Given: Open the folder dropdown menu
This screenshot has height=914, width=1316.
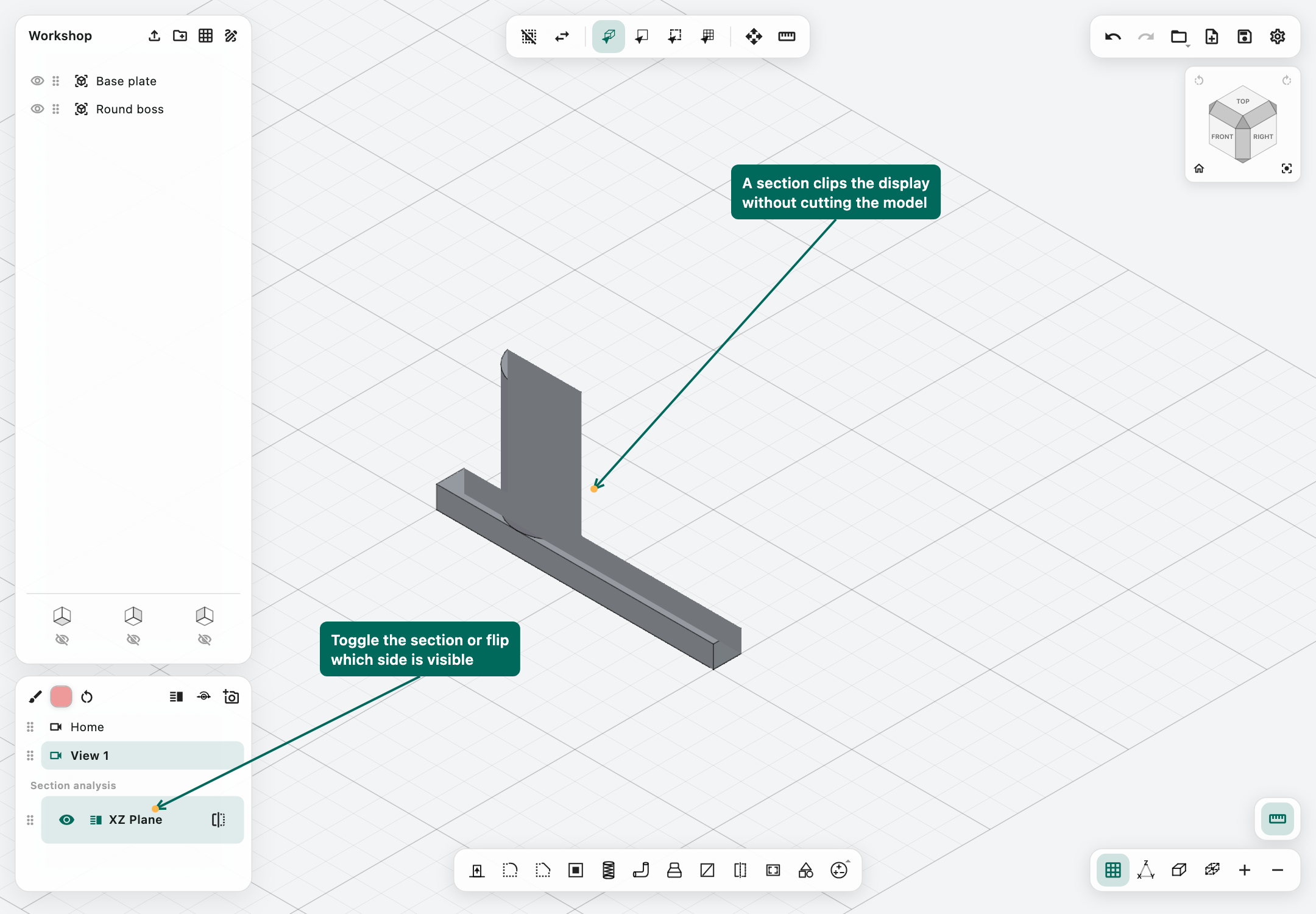Looking at the screenshot, I should click(x=1180, y=37).
